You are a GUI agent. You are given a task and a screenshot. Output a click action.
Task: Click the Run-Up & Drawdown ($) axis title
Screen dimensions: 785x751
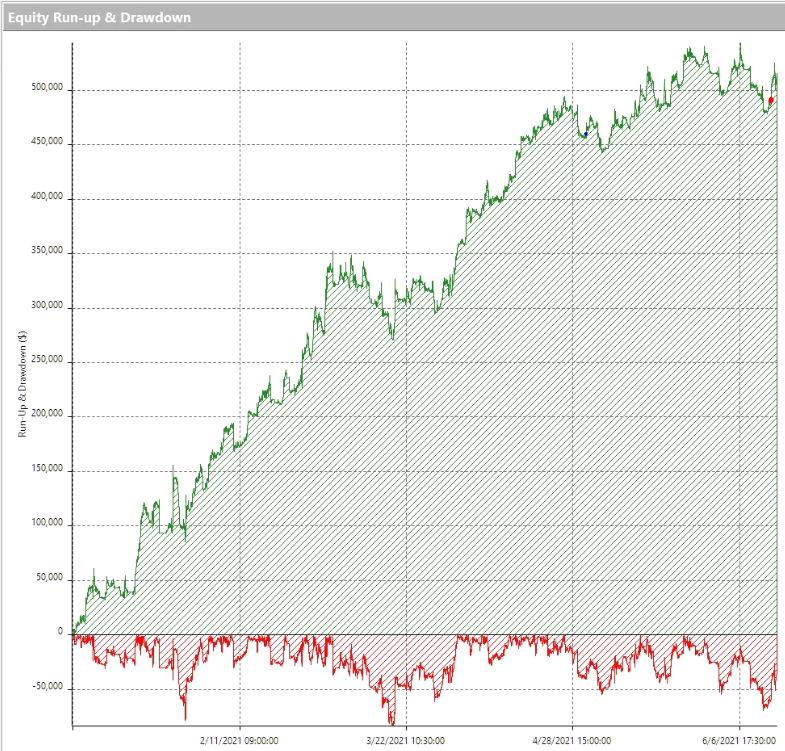22,384
